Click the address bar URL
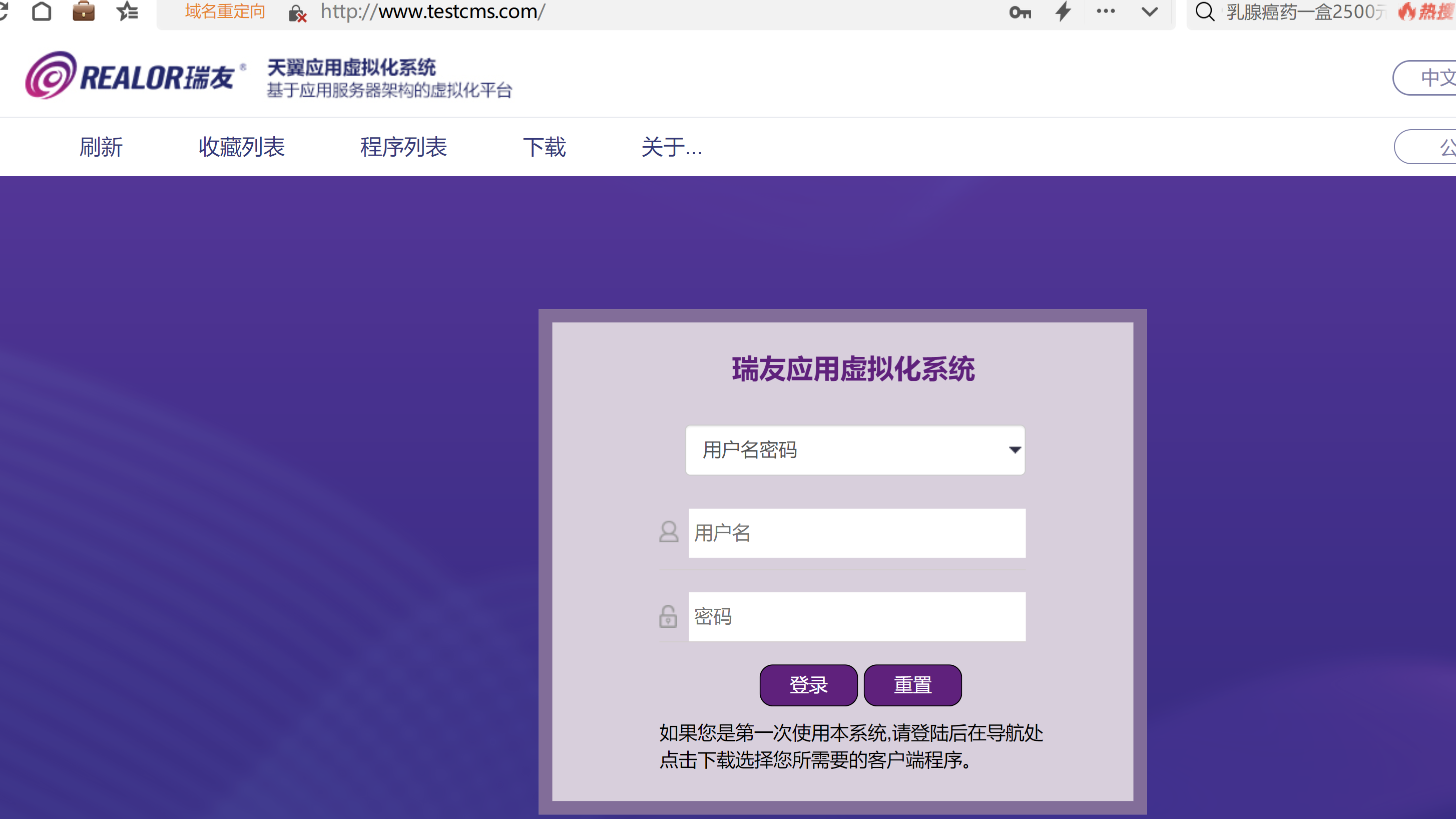 pyautogui.click(x=433, y=12)
